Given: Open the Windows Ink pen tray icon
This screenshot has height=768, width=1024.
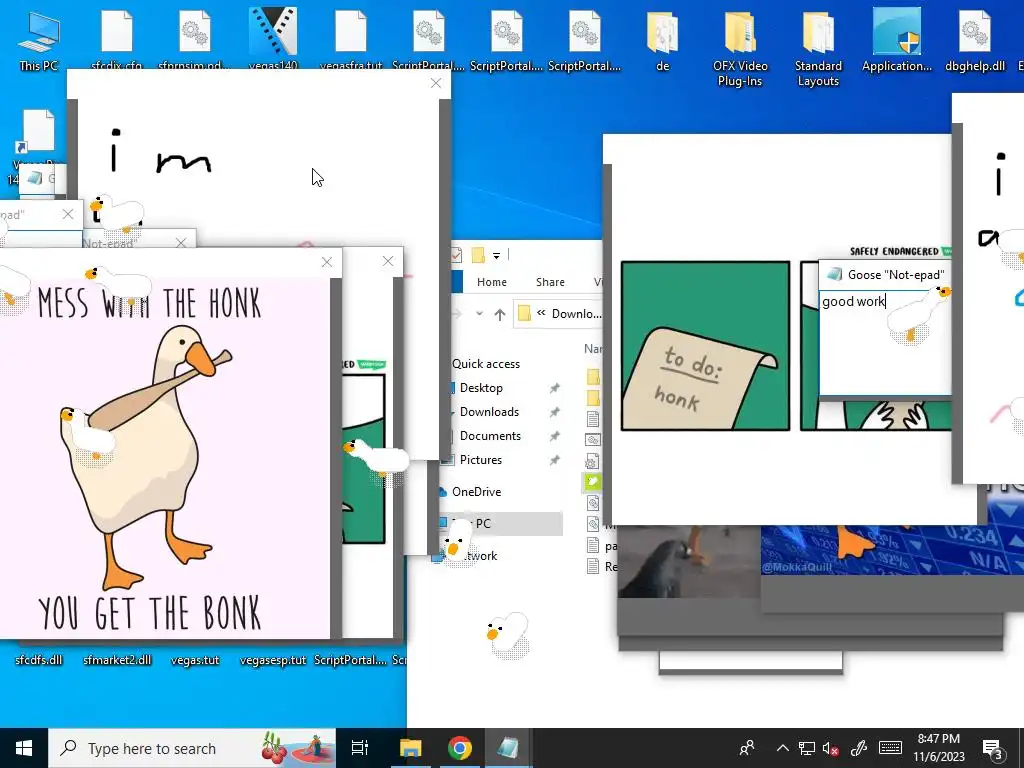Looking at the screenshot, I should coord(858,748).
